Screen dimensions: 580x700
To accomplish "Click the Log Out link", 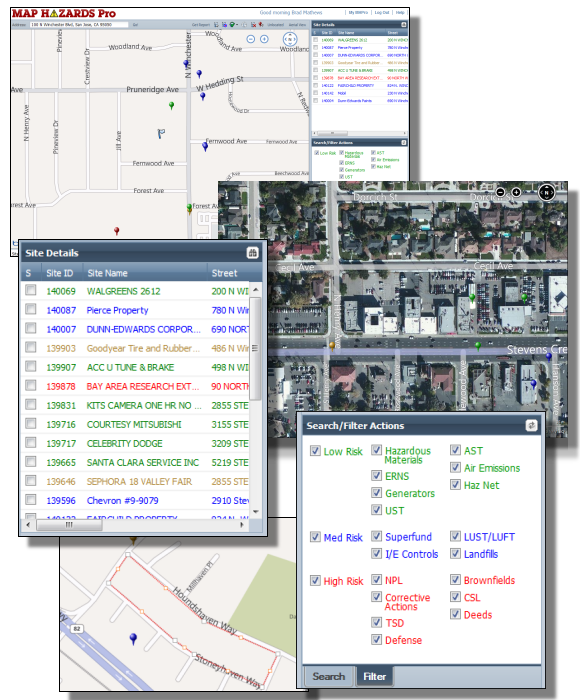I will 381,12.
